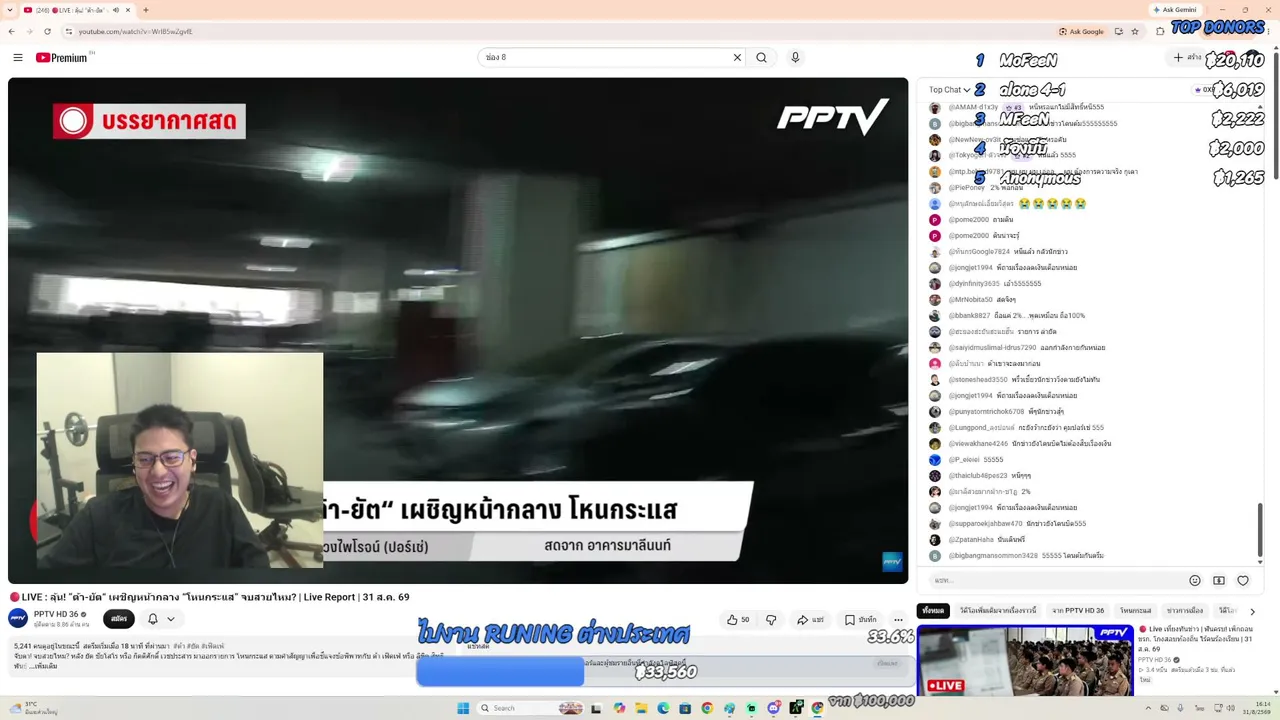Viewport: 1280px width, 720px height.
Task: Click the donation goal progress bar
Action: pyautogui.click(x=664, y=672)
